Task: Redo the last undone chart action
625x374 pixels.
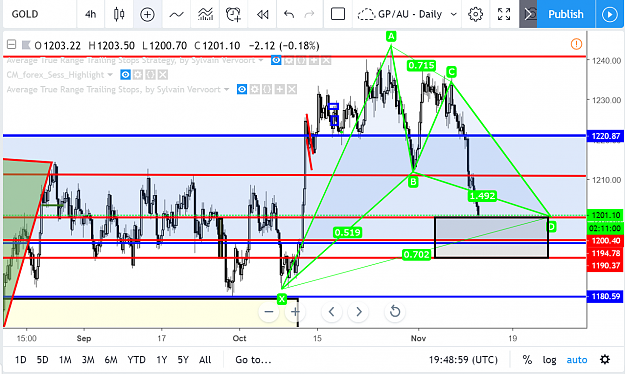Action: [309, 14]
